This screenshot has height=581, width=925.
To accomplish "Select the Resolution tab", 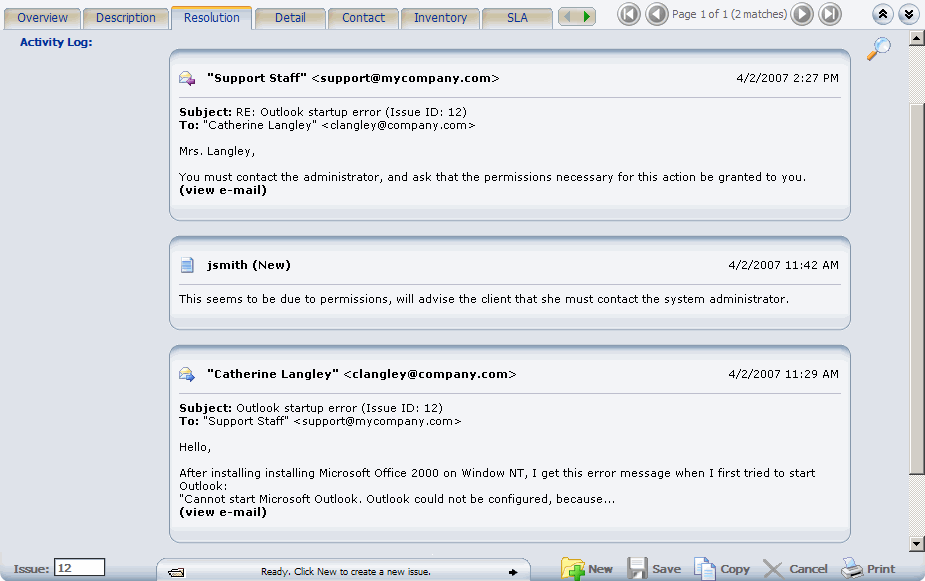I will tap(212, 18).
